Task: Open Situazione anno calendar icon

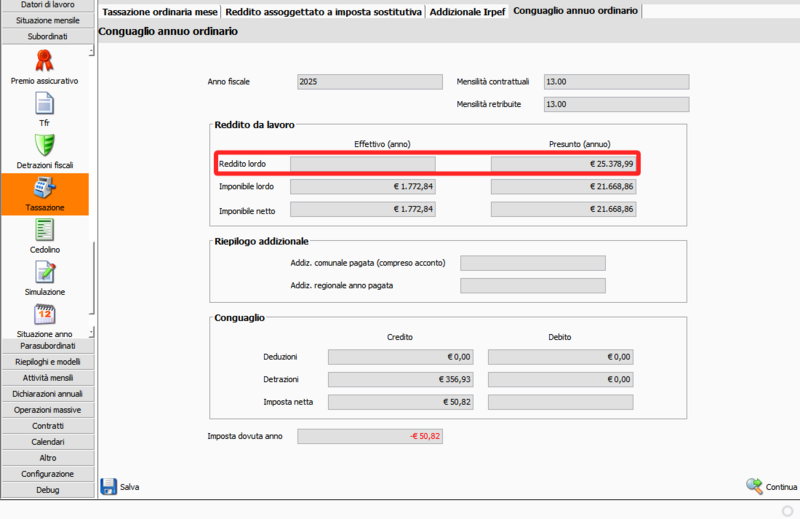Action: click(44, 314)
